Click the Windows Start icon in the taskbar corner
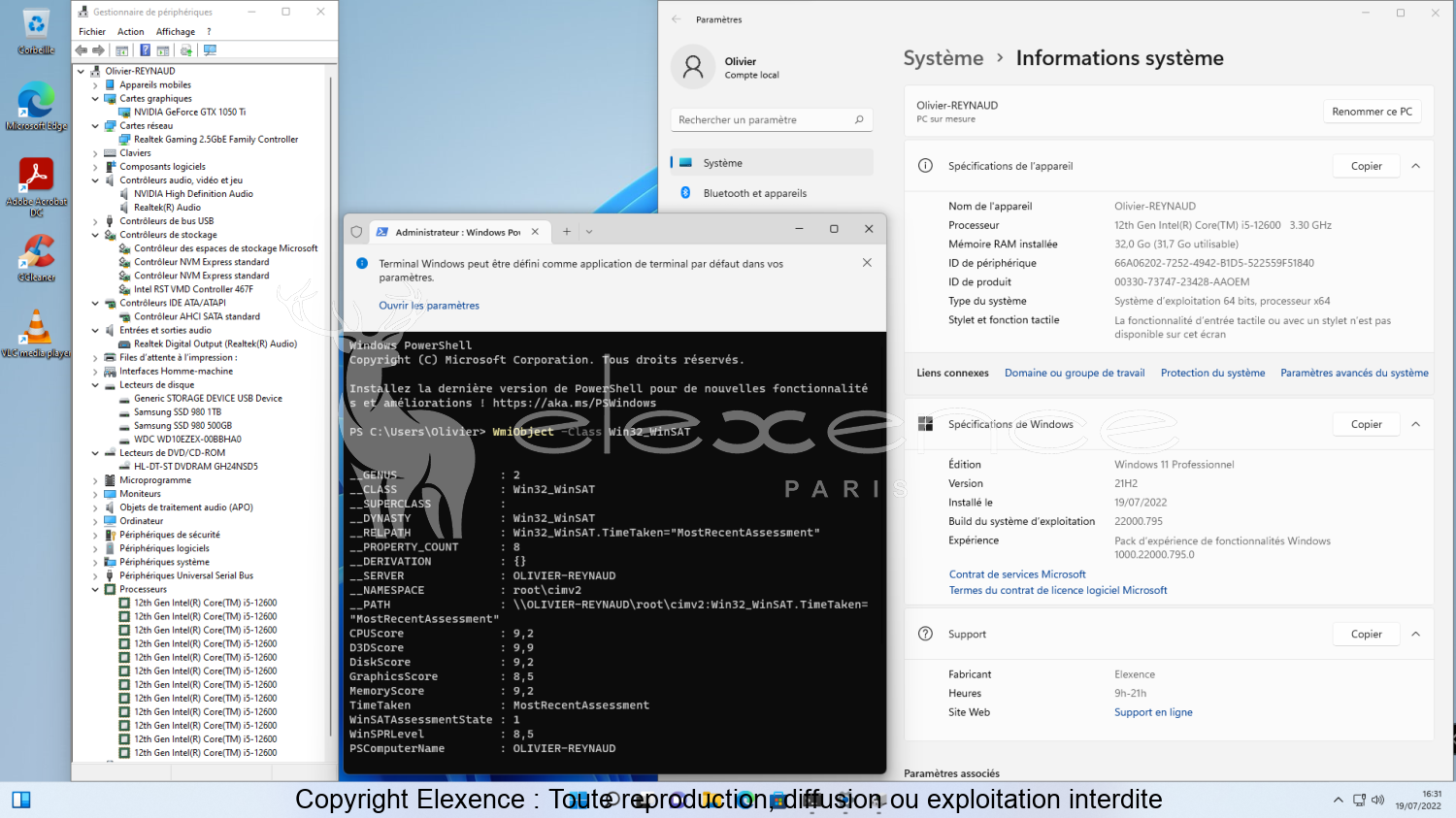 coord(21,800)
